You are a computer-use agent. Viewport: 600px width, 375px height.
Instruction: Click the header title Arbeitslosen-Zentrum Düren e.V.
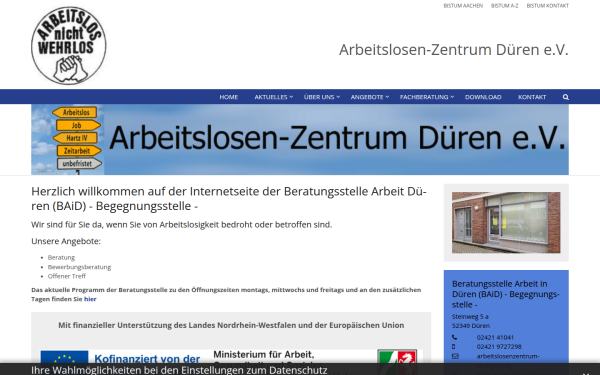point(454,50)
